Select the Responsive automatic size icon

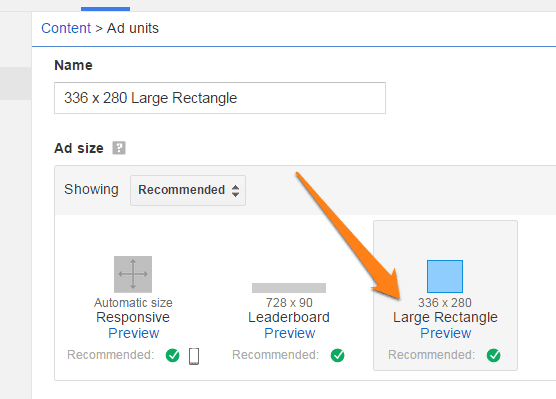tap(133, 274)
